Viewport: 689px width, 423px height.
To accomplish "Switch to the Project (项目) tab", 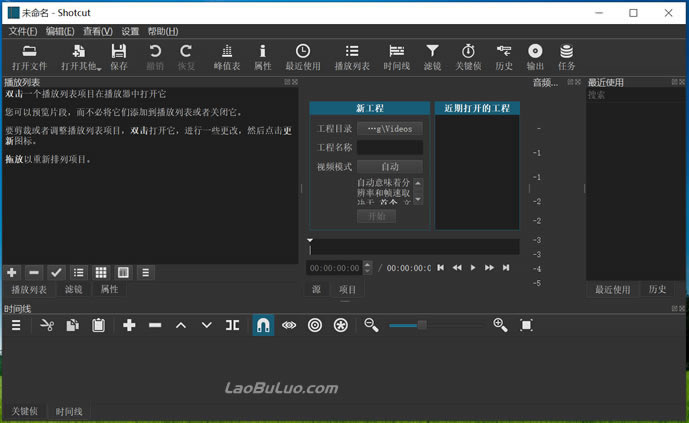I will coord(347,289).
